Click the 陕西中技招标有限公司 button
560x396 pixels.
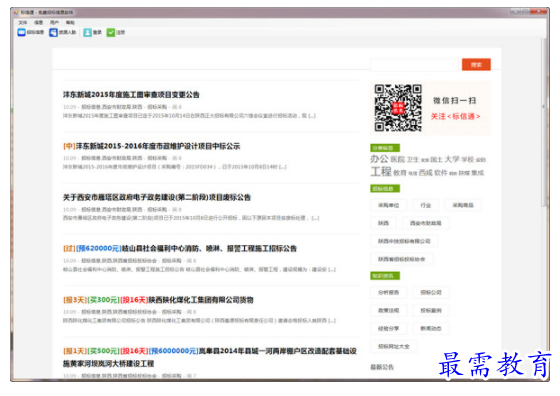[404, 241]
